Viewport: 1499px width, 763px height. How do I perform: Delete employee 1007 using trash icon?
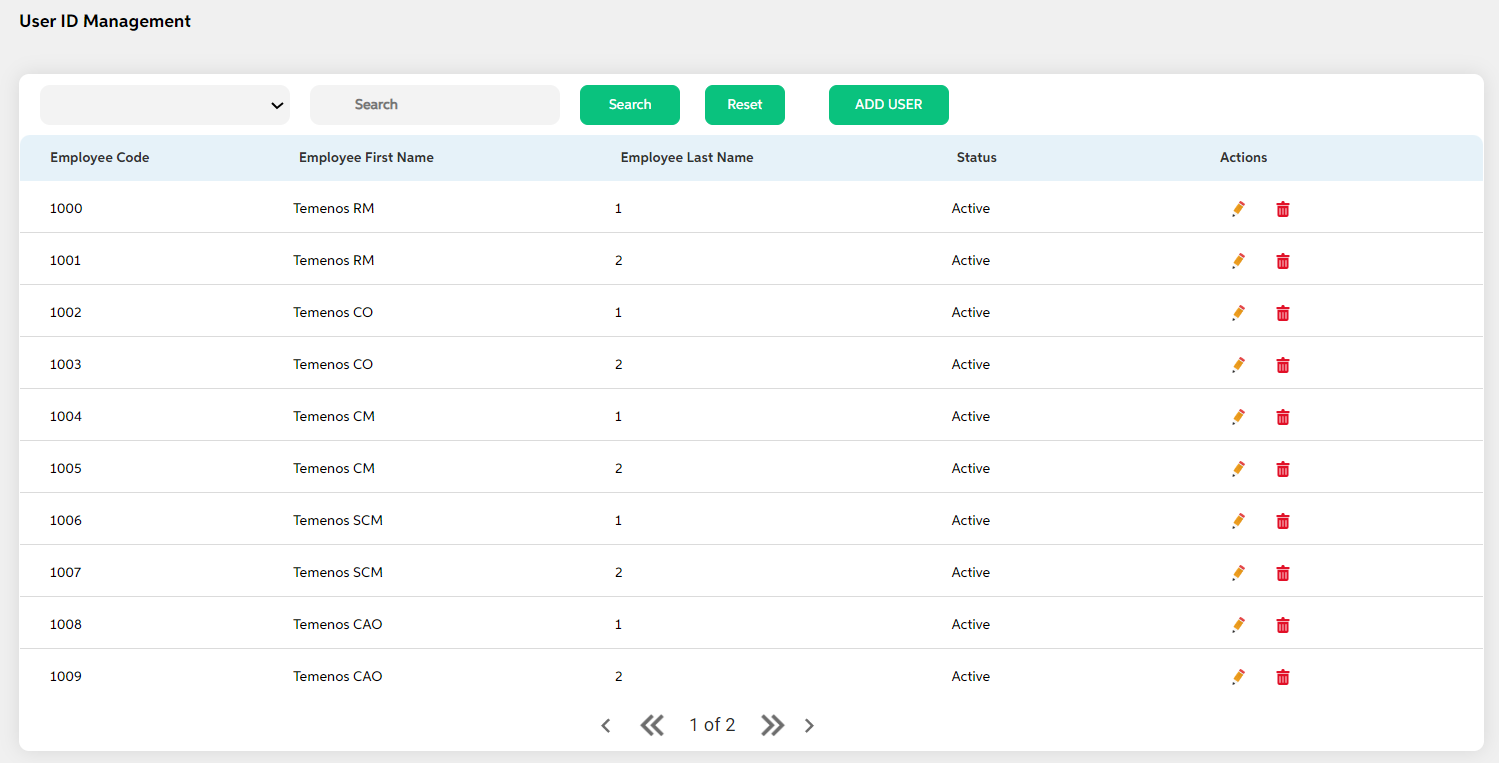1283,573
